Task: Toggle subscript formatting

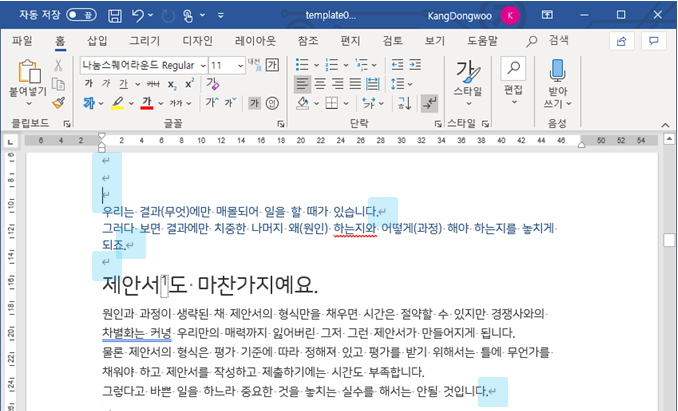Action: (172, 84)
